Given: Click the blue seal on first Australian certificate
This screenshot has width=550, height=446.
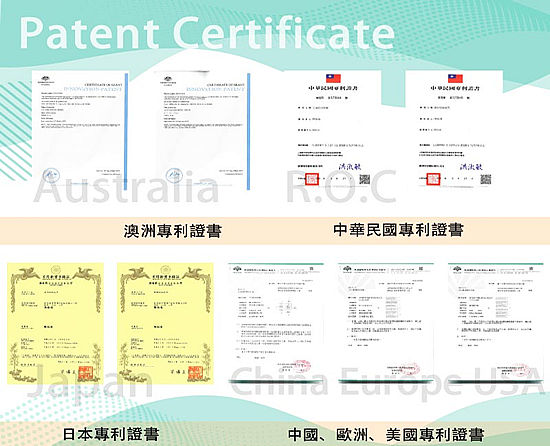Looking at the screenshot, I should 51,175.
